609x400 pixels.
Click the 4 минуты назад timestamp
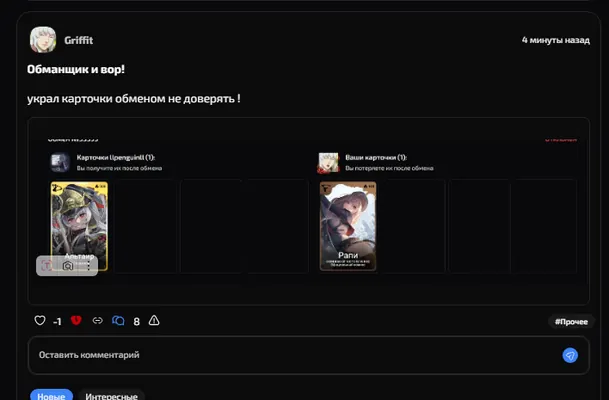555,40
